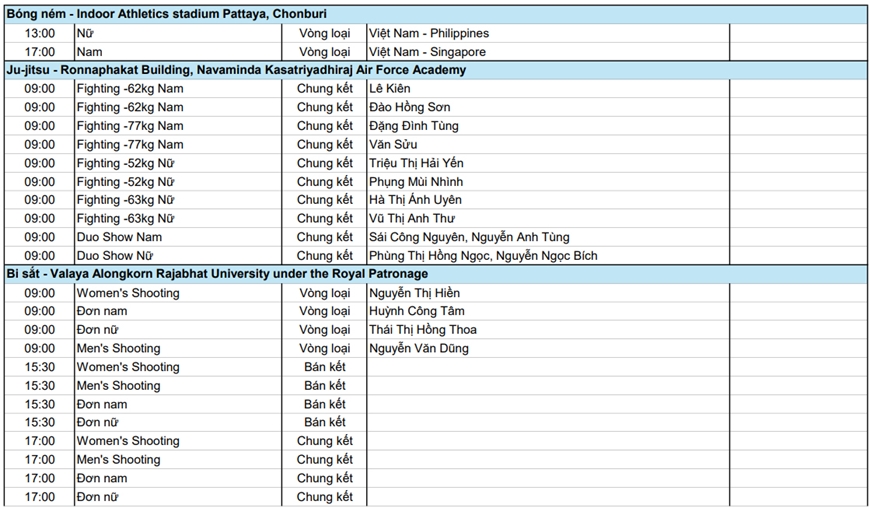Select the Việt Nam - Philippines match cell
870x508 pixels.
[x=429, y=33]
